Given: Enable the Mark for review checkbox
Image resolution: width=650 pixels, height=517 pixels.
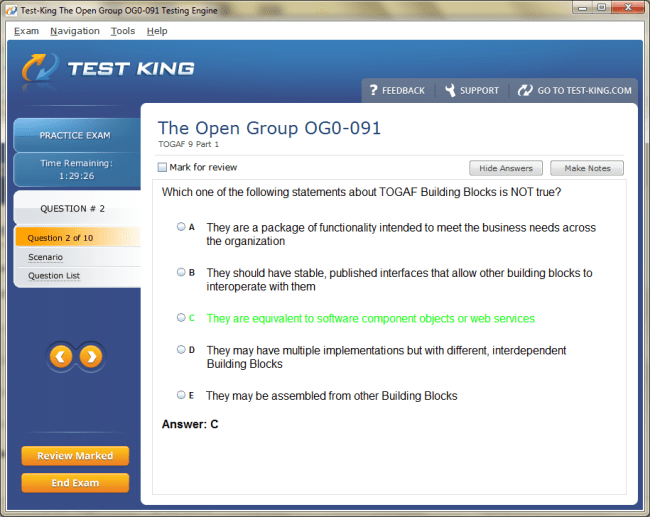Looking at the screenshot, I should point(162,167).
